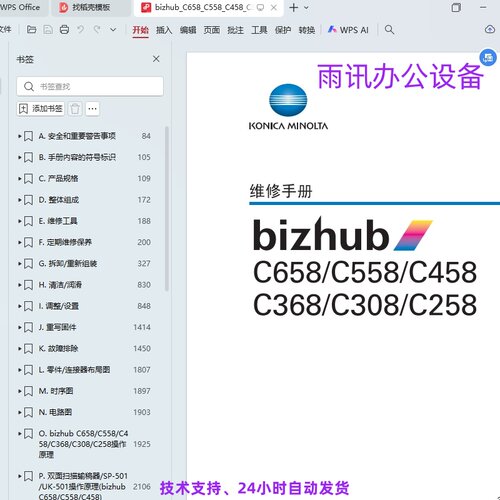Image resolution: width=500 pixels, height=500 pixels.
Task: Click the print icon in toolbar
Action: point(64,30)
